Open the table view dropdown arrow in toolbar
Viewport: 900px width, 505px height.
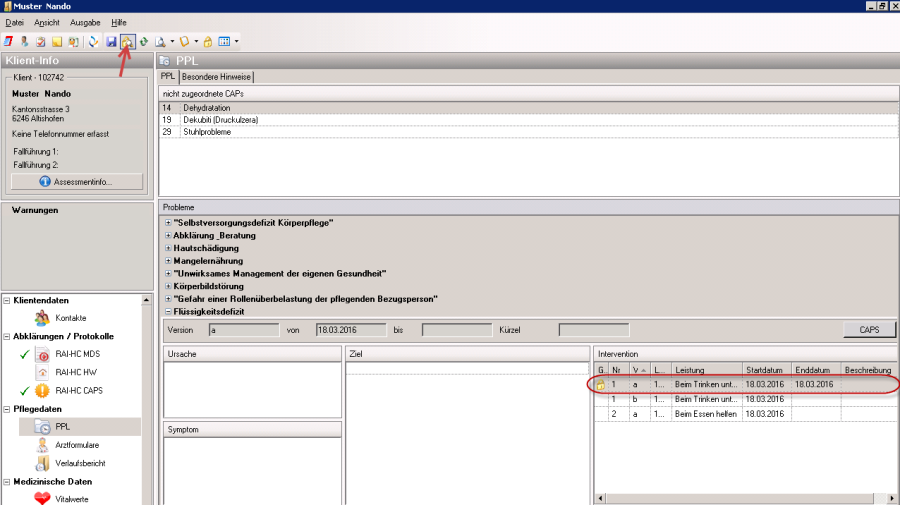point(237,42)
